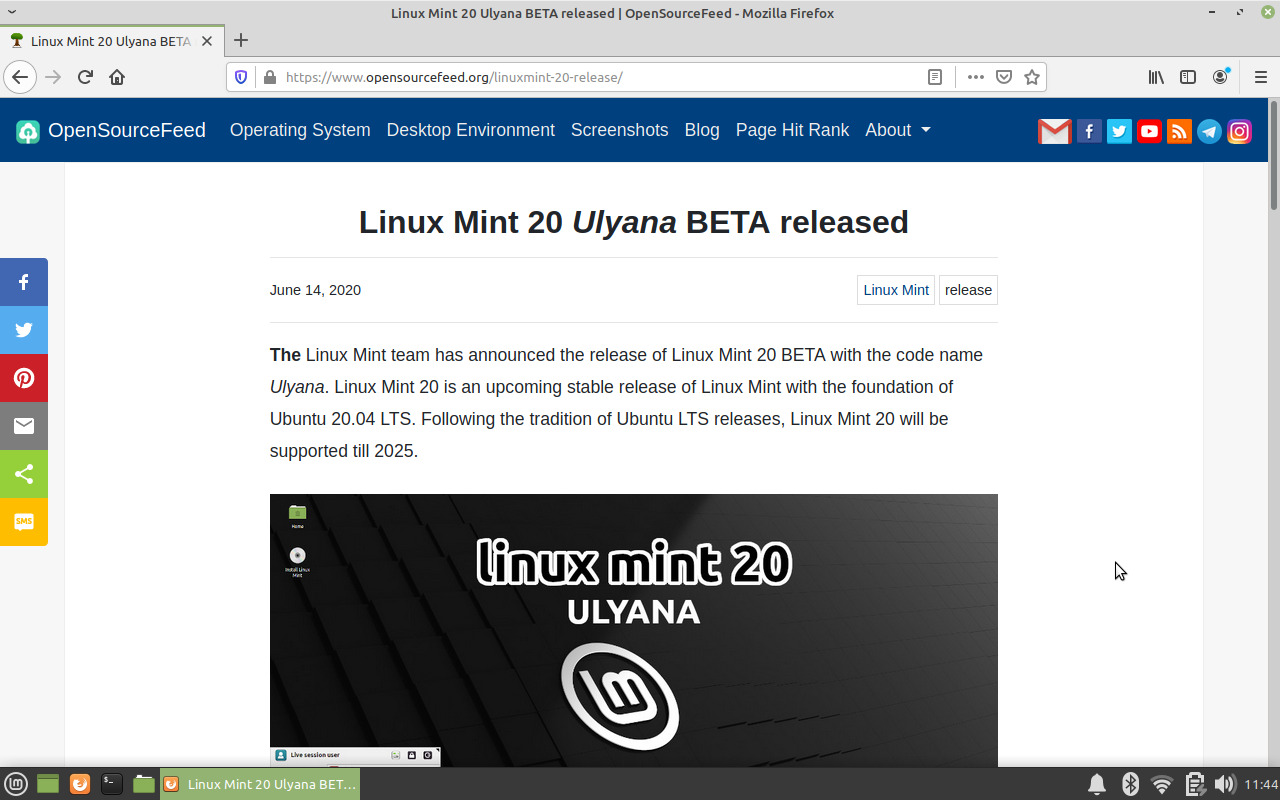This screenshot has height=800, width=1280.
Task: Open the Bluetooth tray icon
Action: (x=1130, y=784)
